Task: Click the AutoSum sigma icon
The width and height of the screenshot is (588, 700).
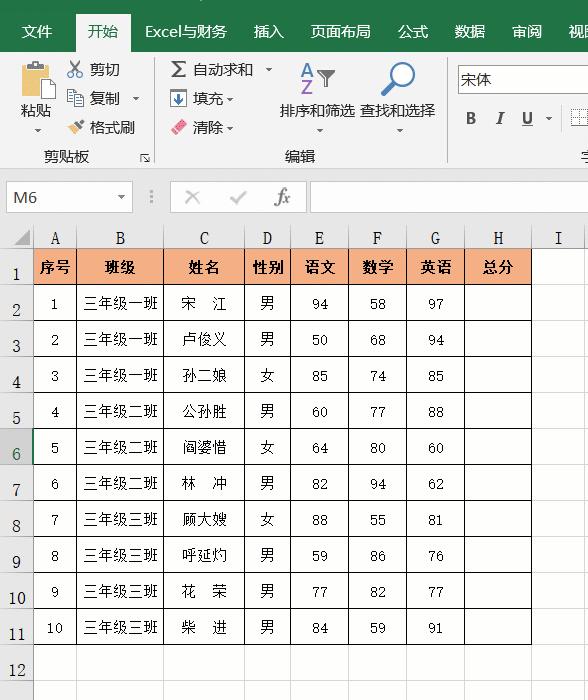Action: (x=178, y=69)
